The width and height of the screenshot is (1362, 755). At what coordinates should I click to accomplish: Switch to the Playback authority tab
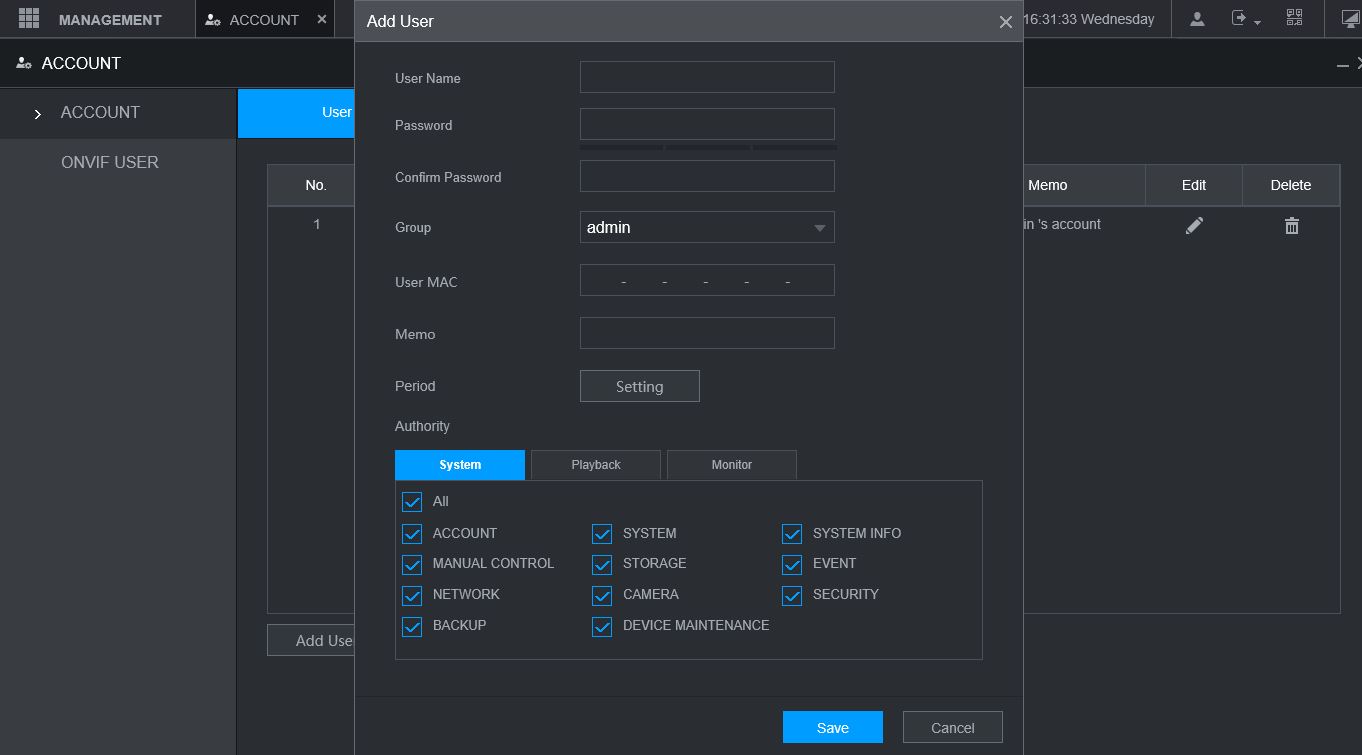pos(595,465)
